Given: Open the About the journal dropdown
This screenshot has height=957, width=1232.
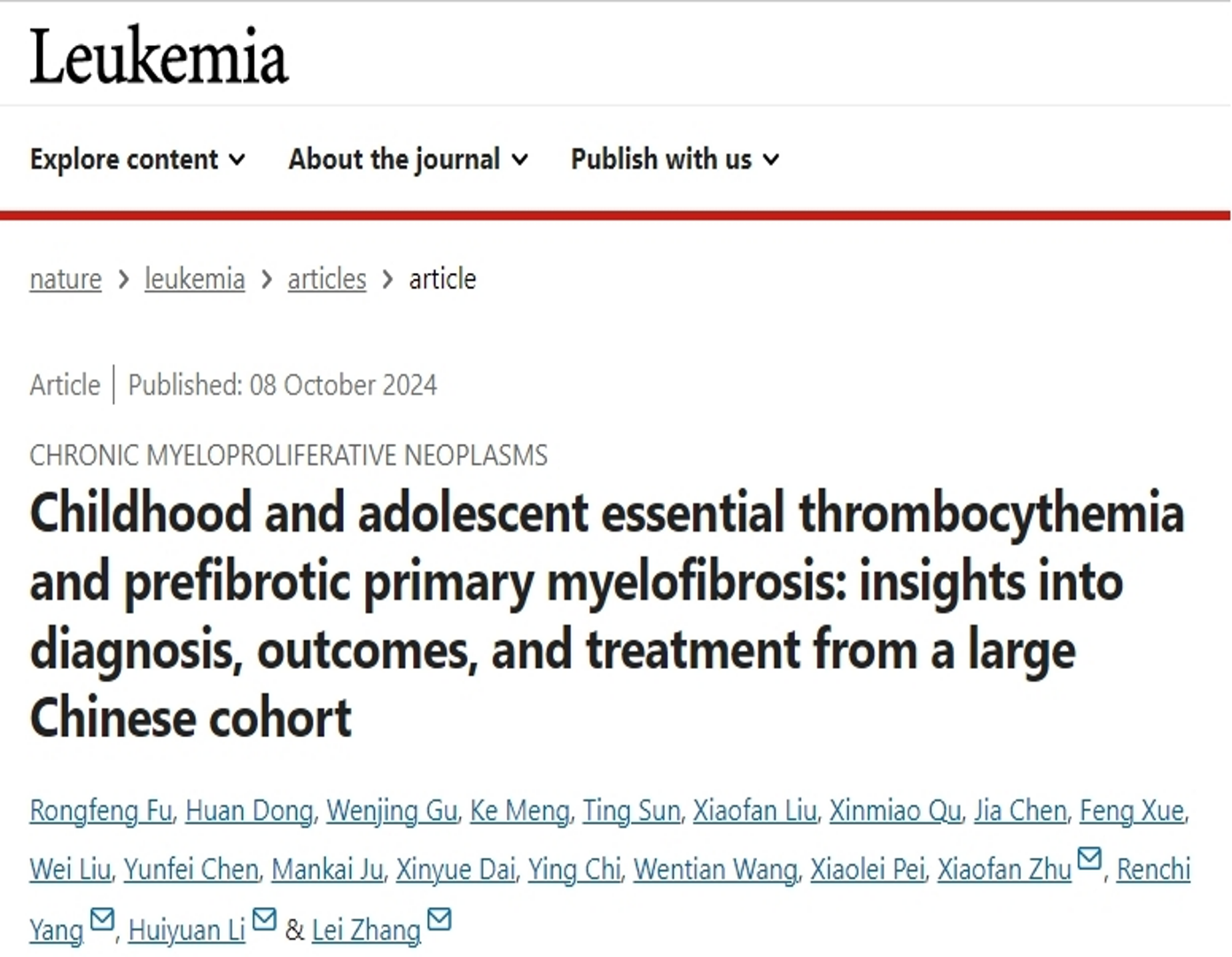Looking at the screenshot, I should click(x=408, y=159).
